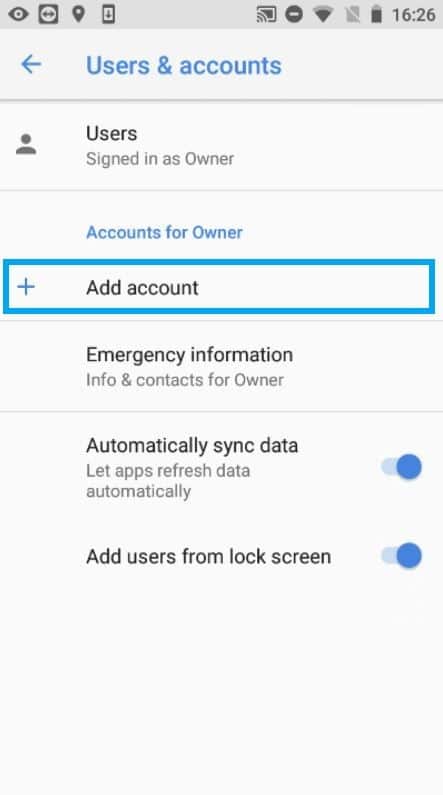The image size is (443, 795).
Task: Tap the plus icon beside Add account
Action: (x=26, y=287)
